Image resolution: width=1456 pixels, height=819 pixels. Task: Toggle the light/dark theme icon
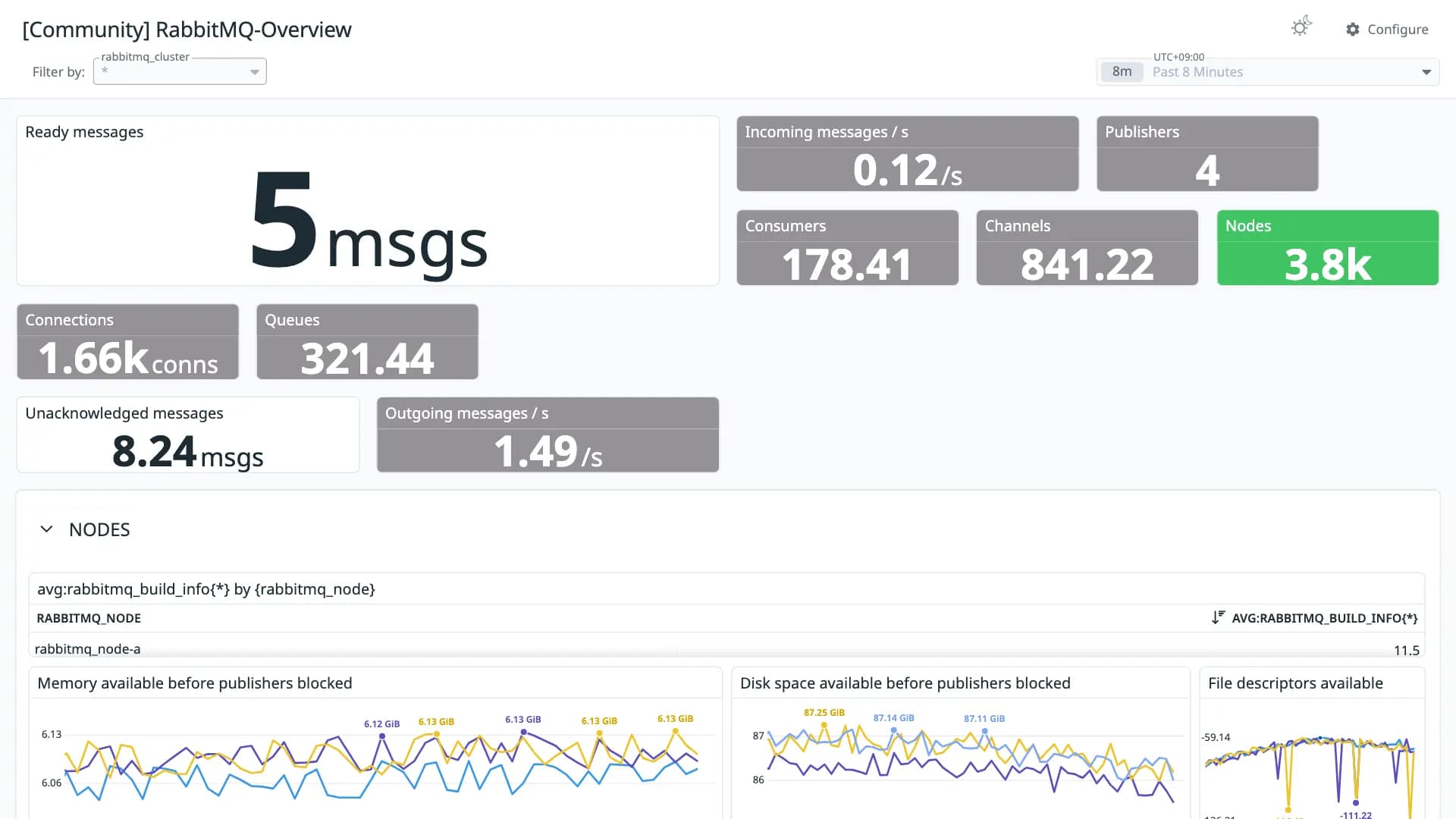(x=1301, y=27)
